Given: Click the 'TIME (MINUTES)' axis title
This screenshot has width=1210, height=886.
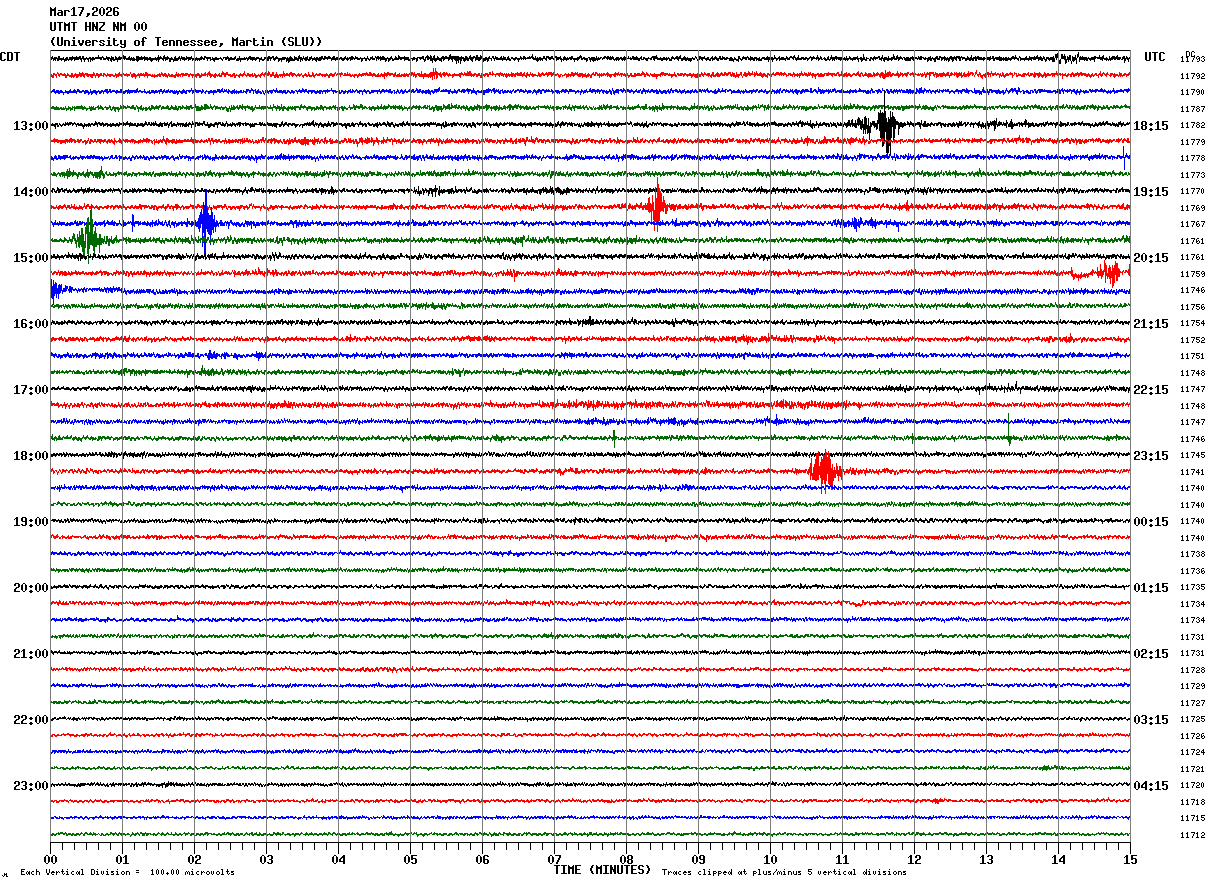Looking at the screenshot, I should (x=602, y=870).
